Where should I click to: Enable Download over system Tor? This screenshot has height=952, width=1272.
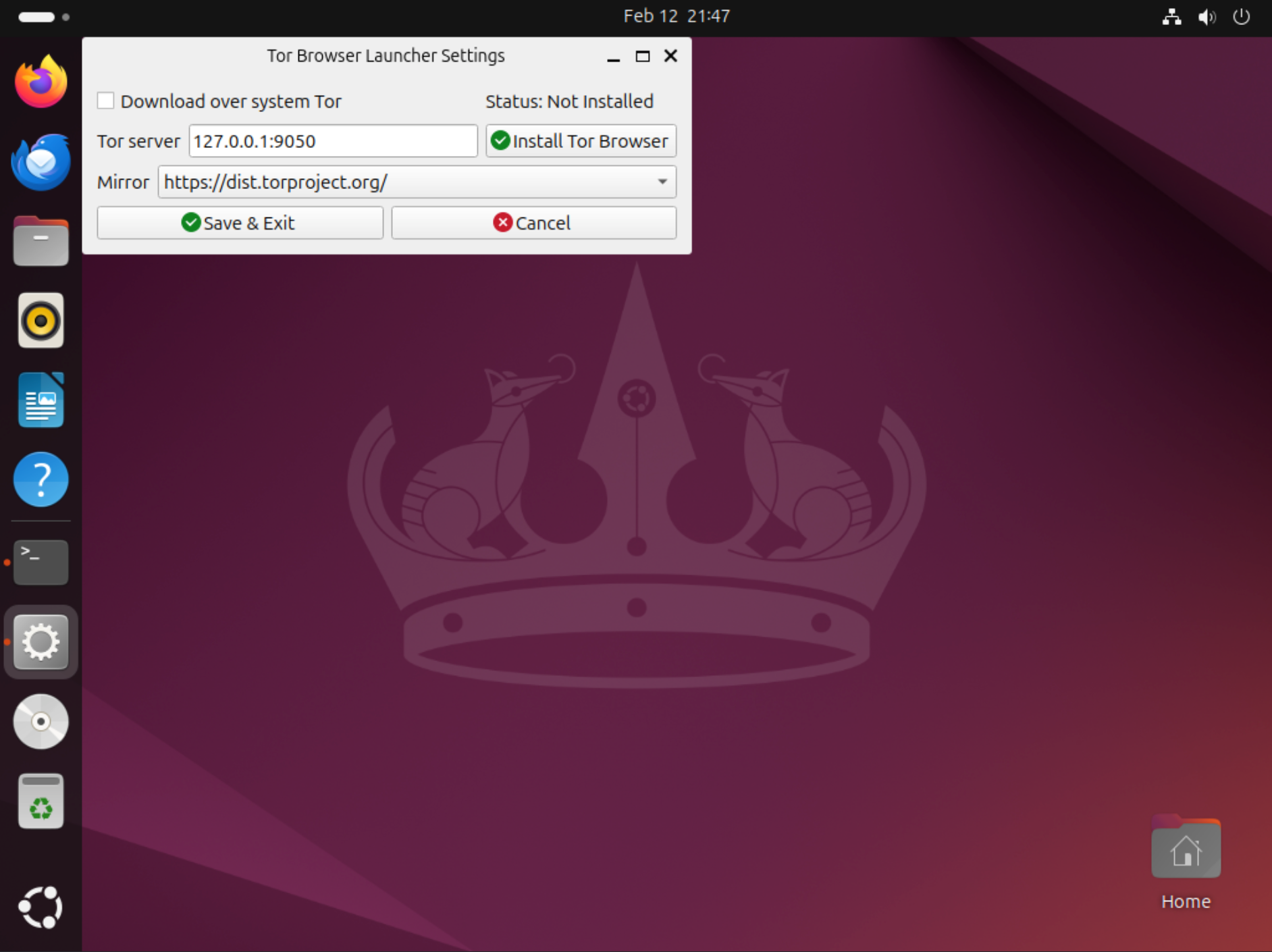pyautogui.click(x=105, y=100)
